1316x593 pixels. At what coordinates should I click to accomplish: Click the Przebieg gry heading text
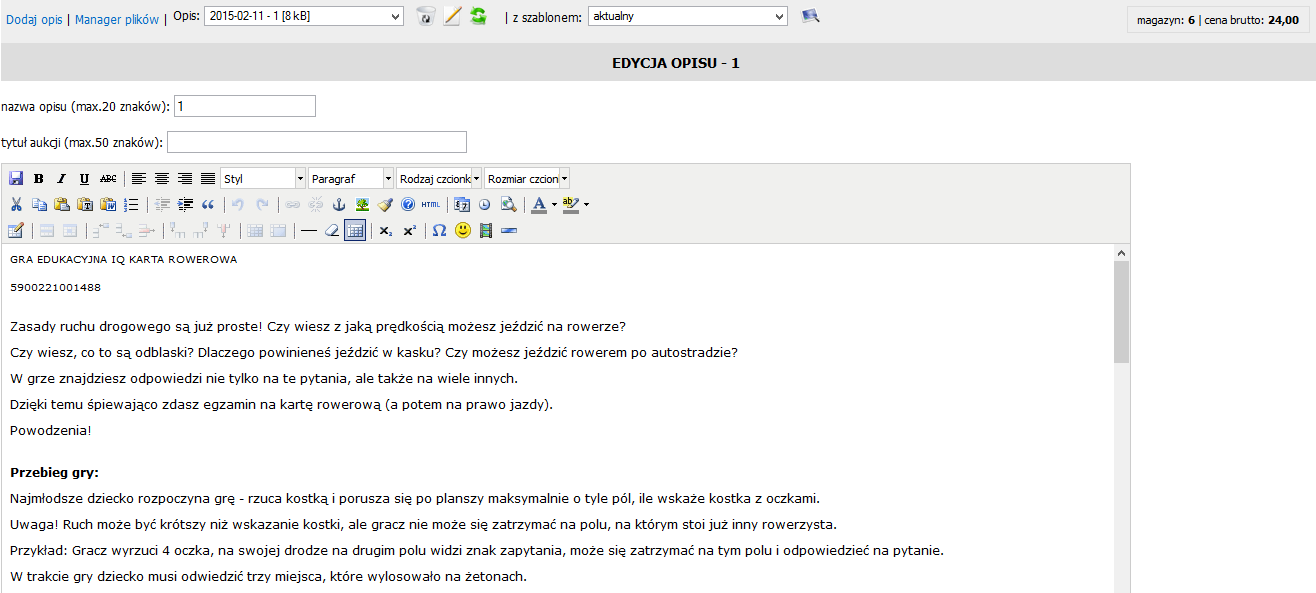(x=54, y=472)
